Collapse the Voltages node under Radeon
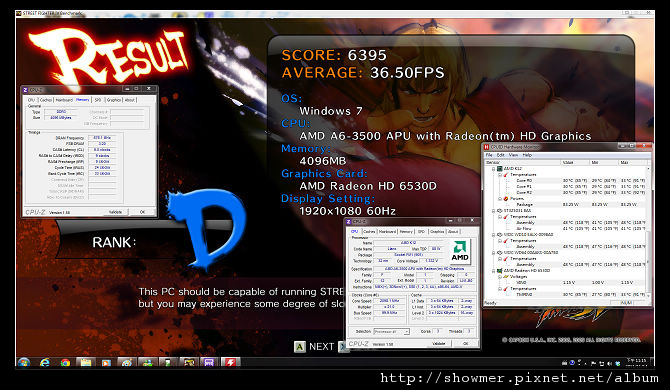 (500, 276)
